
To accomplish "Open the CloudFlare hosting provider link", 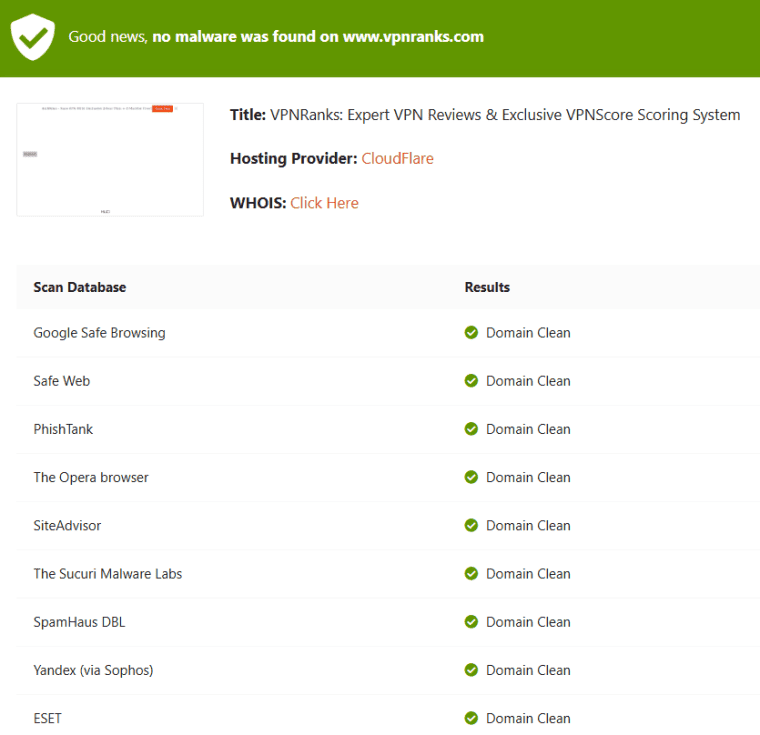I will (x=397, y=159).
